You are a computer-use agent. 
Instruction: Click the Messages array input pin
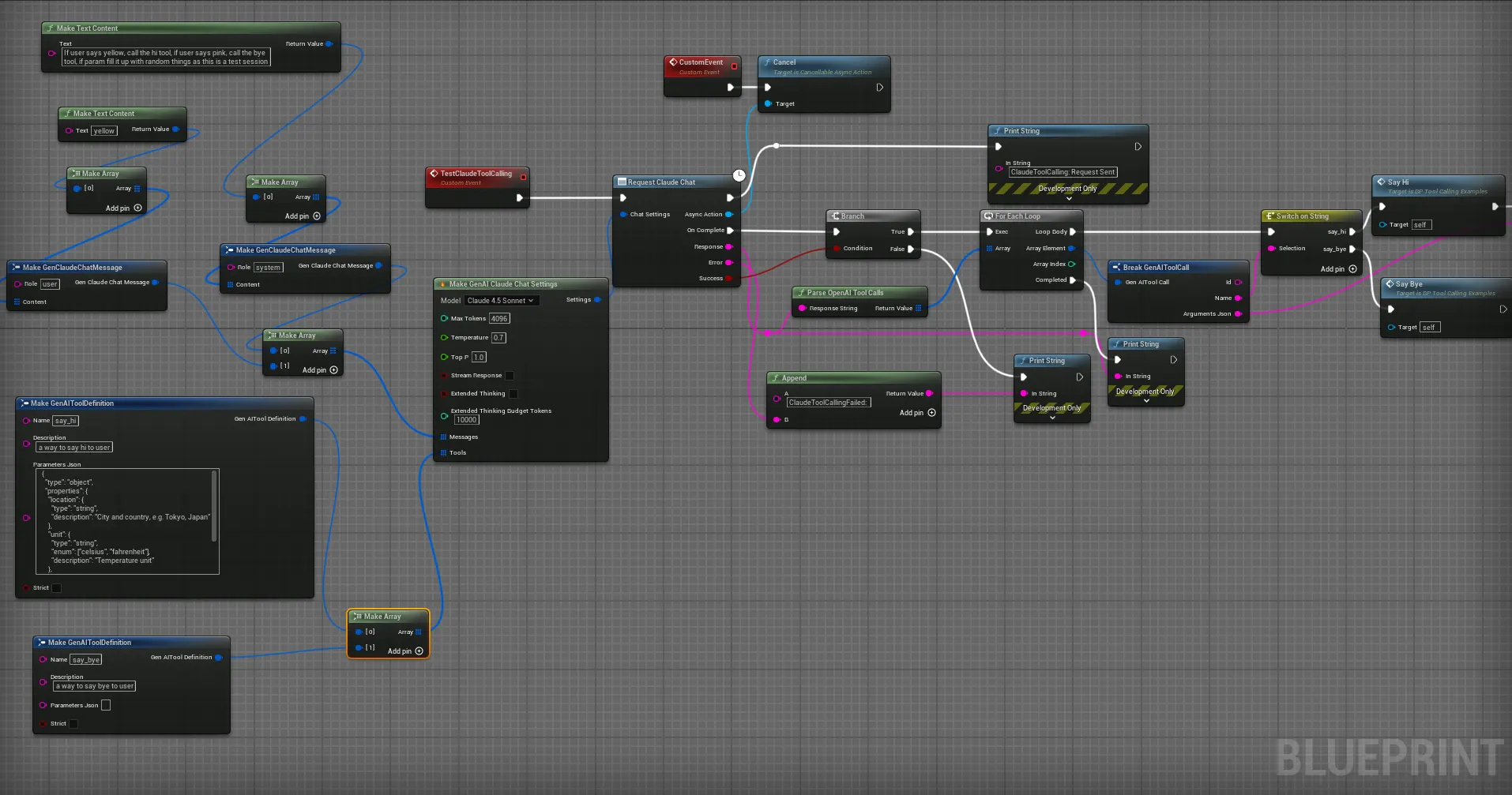click(443, 437)
